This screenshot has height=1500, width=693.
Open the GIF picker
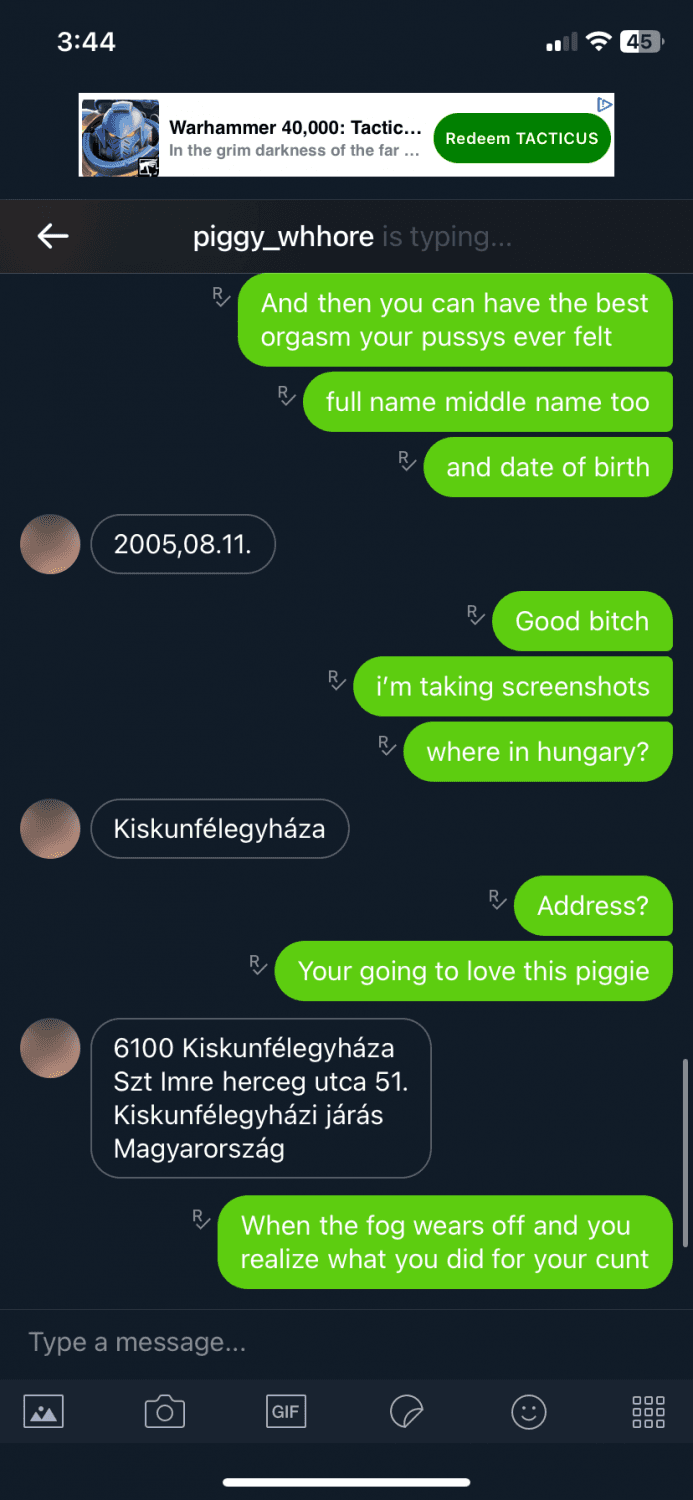pos(285,1411)
